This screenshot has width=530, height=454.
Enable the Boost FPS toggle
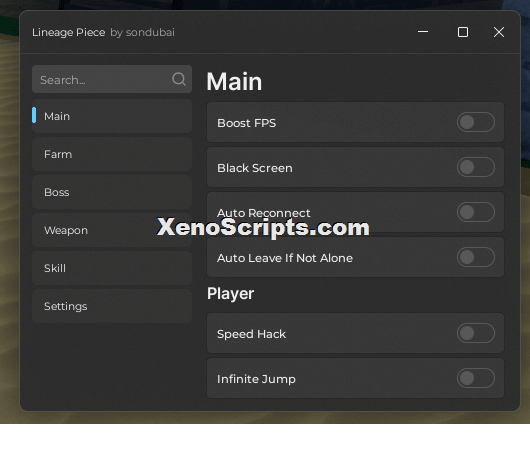[x=476, y=122]
